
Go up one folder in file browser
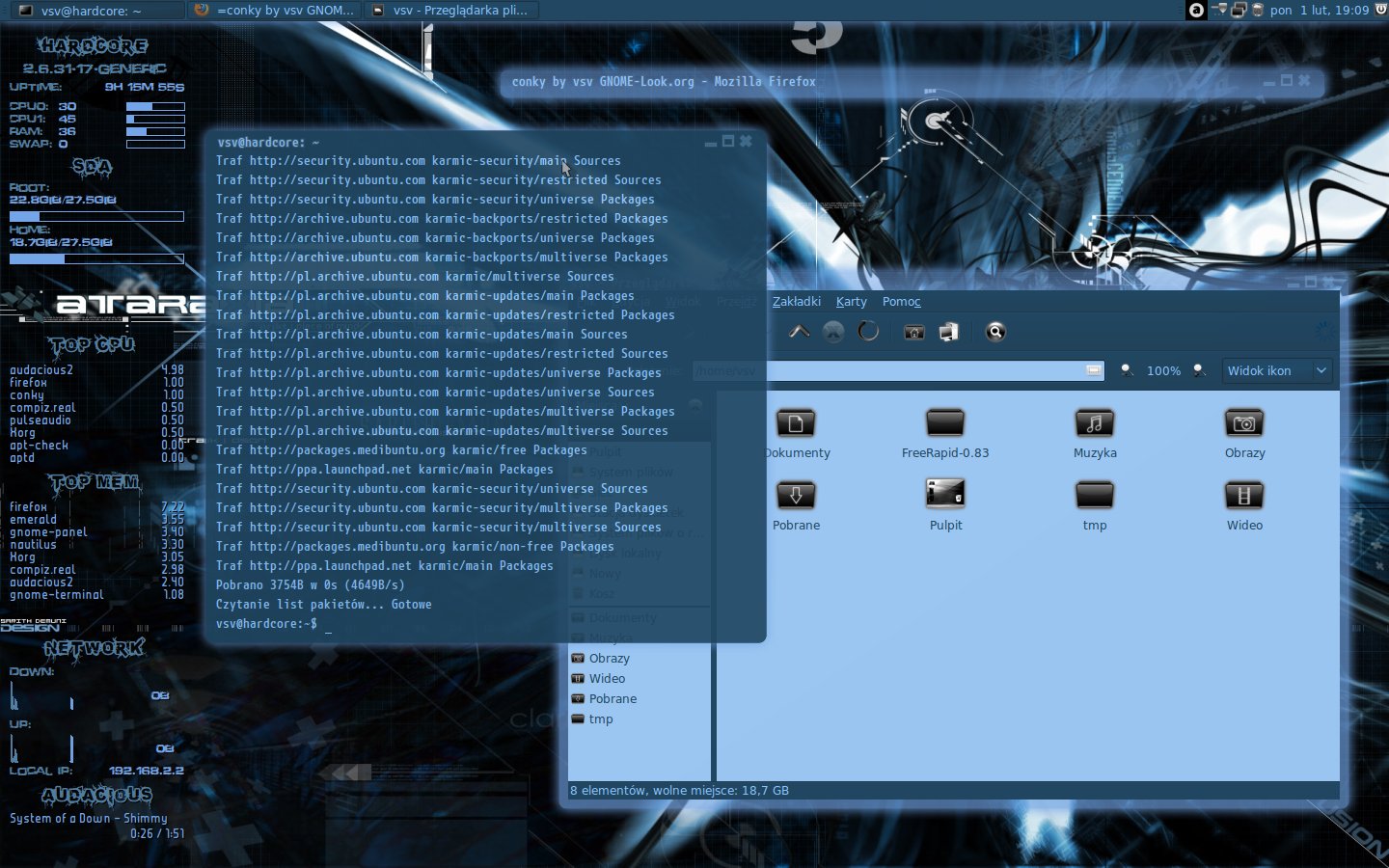[799, 332]
